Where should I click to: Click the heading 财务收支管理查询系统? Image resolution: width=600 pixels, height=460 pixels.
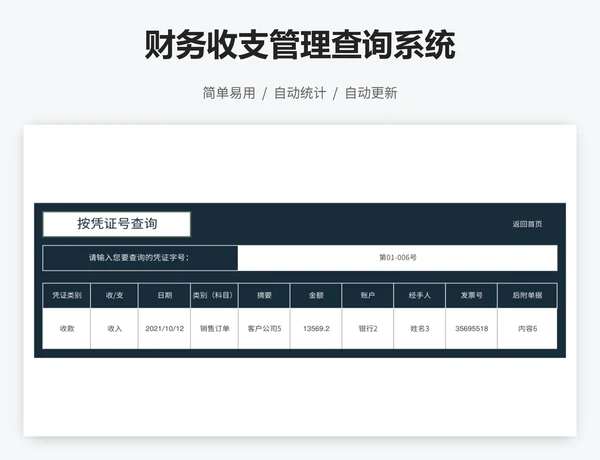pos(300,45)
